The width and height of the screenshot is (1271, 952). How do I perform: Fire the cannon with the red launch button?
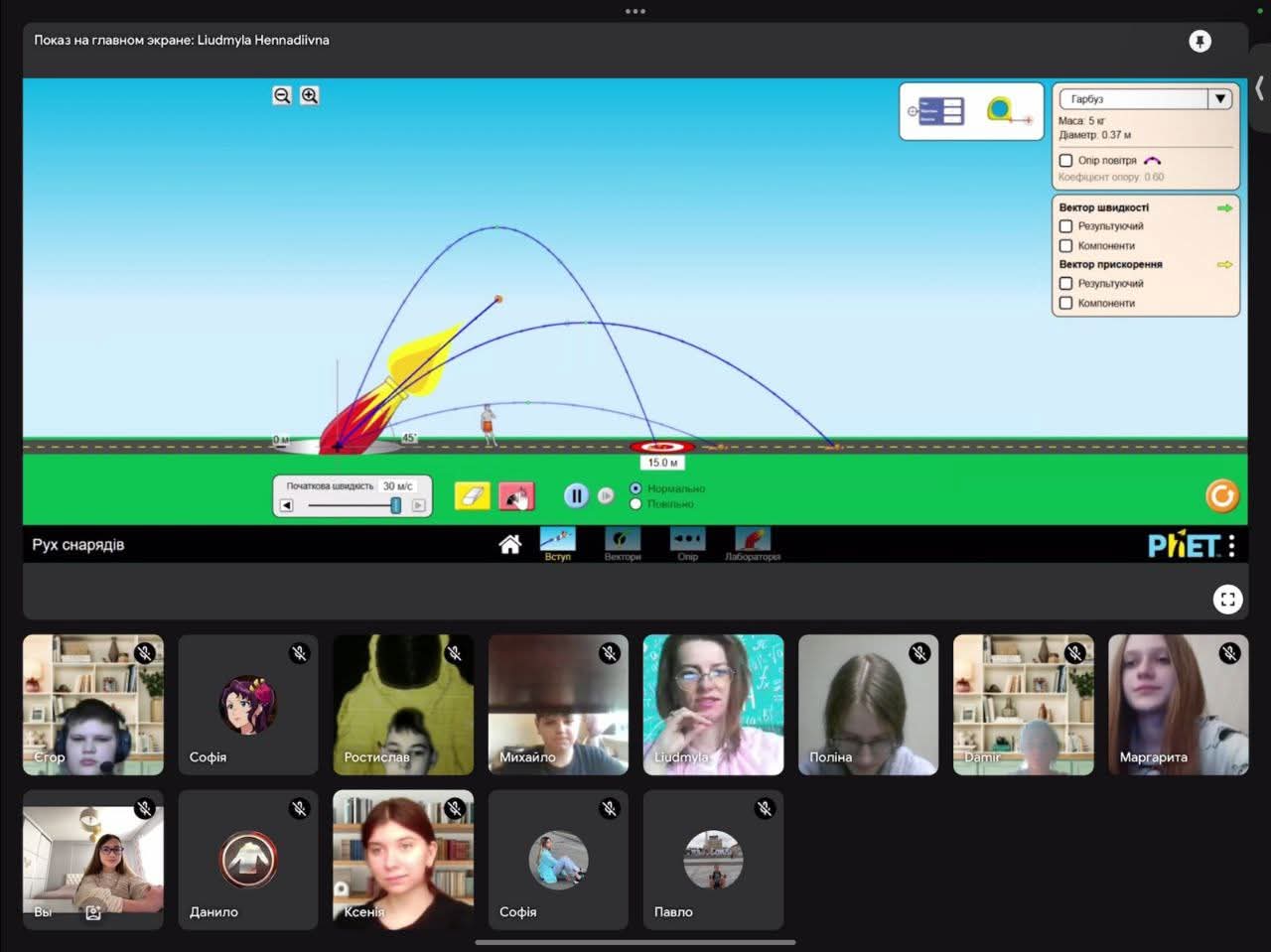click(x=516, y=495)
